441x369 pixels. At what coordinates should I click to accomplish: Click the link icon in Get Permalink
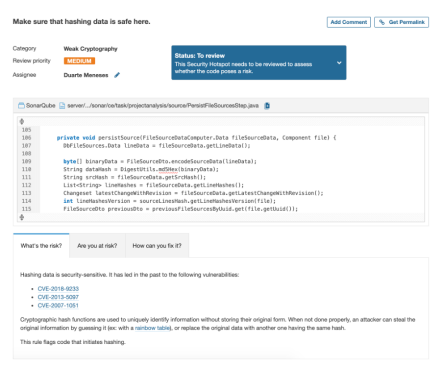(382, 22)
